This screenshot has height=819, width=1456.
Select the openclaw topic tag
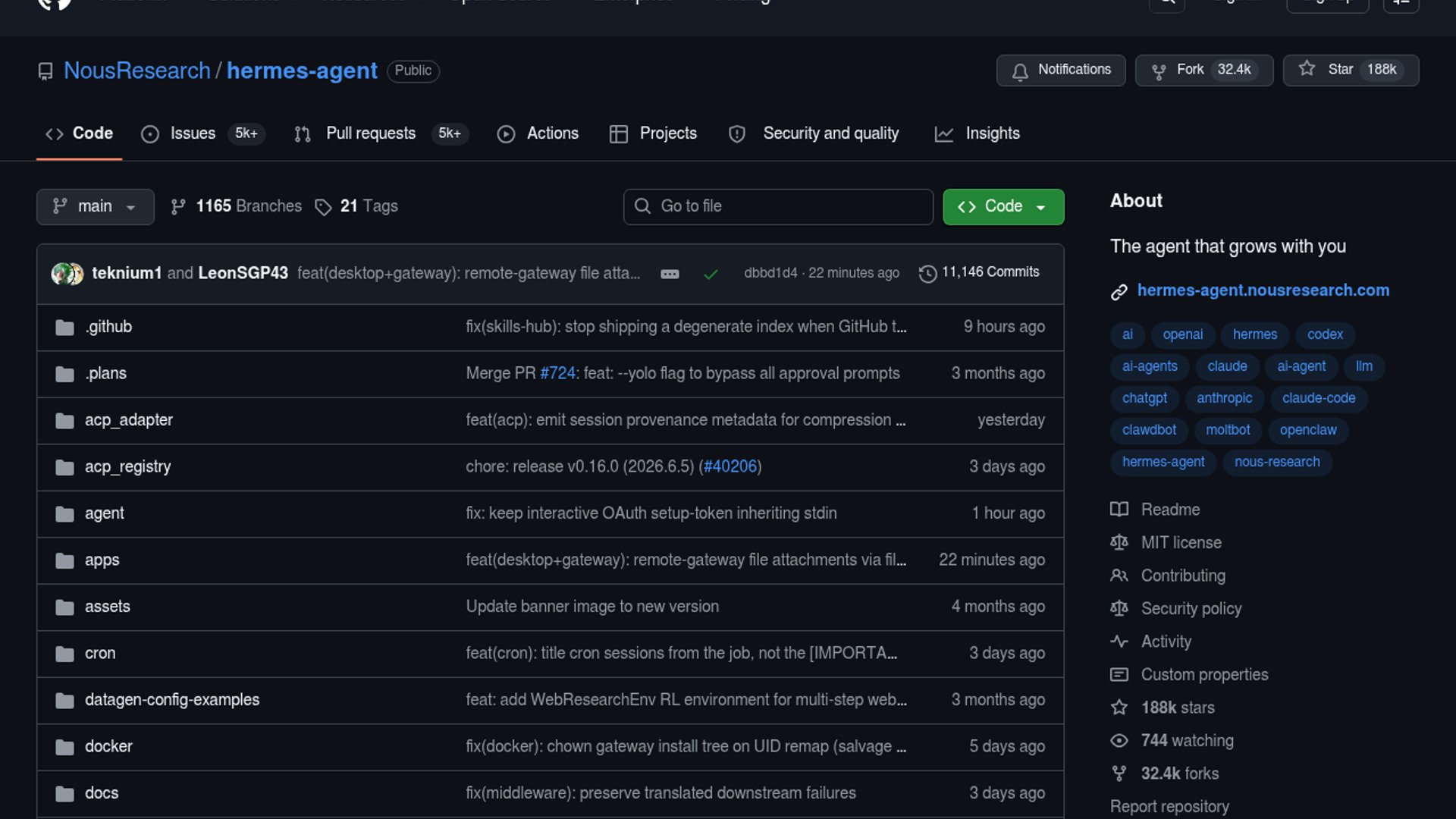tap(1308, 431)
